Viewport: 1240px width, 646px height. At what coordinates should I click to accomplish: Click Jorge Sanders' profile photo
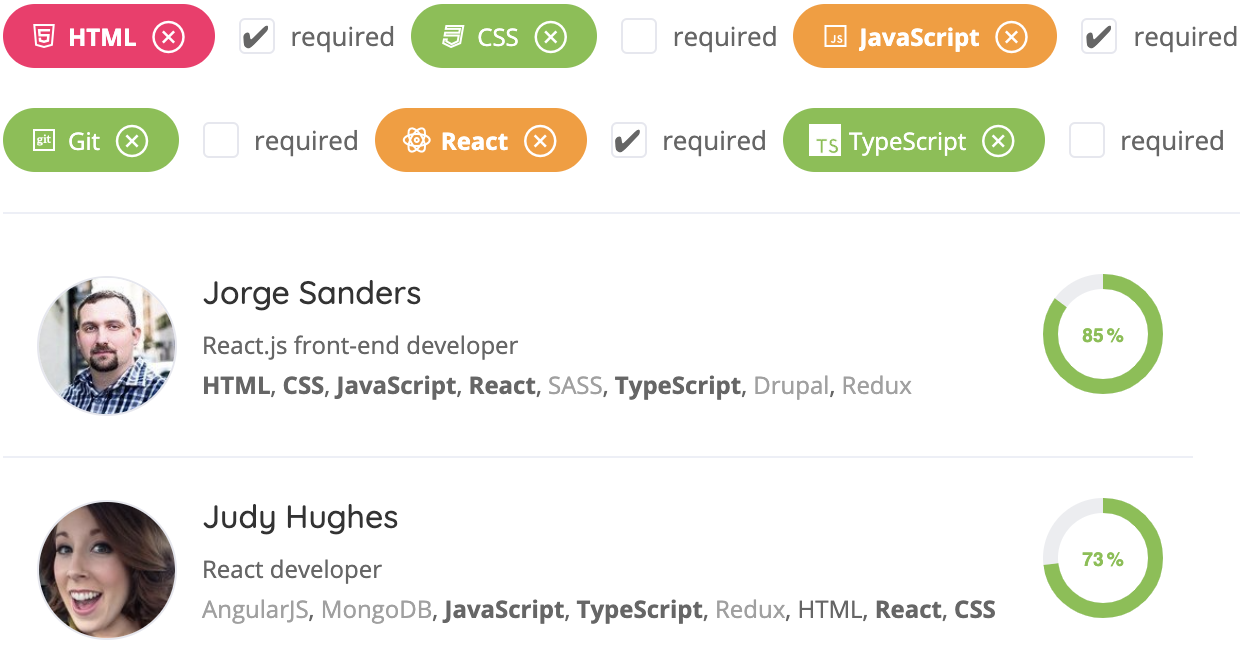[x=106, y=346]
